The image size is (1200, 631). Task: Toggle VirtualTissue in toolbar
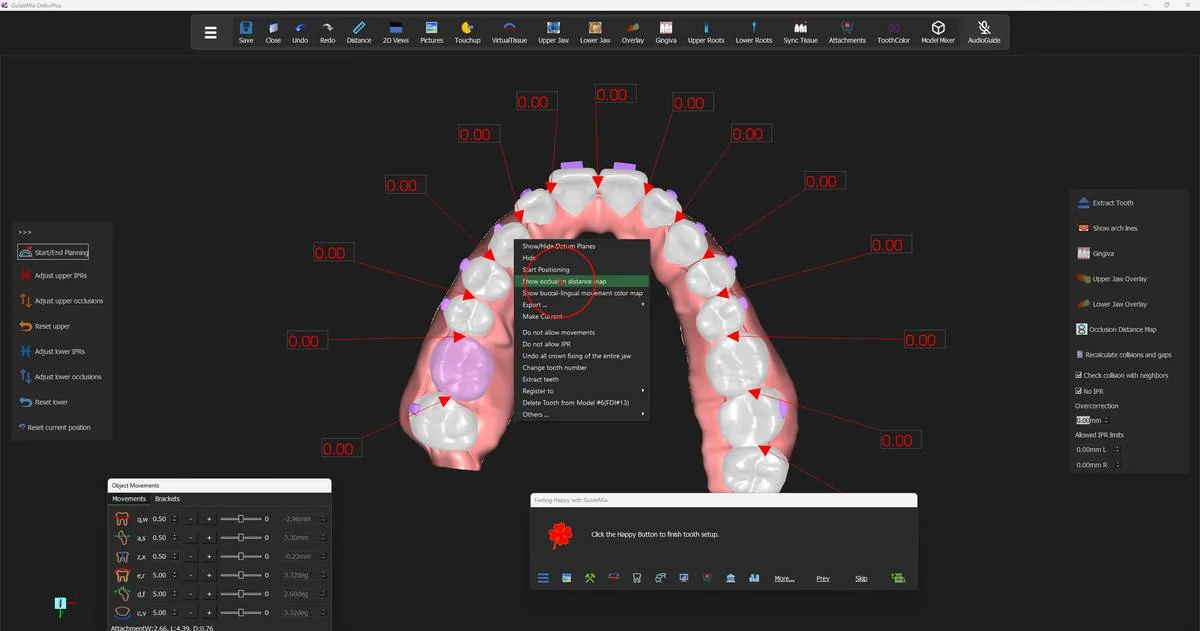point(509,32)
